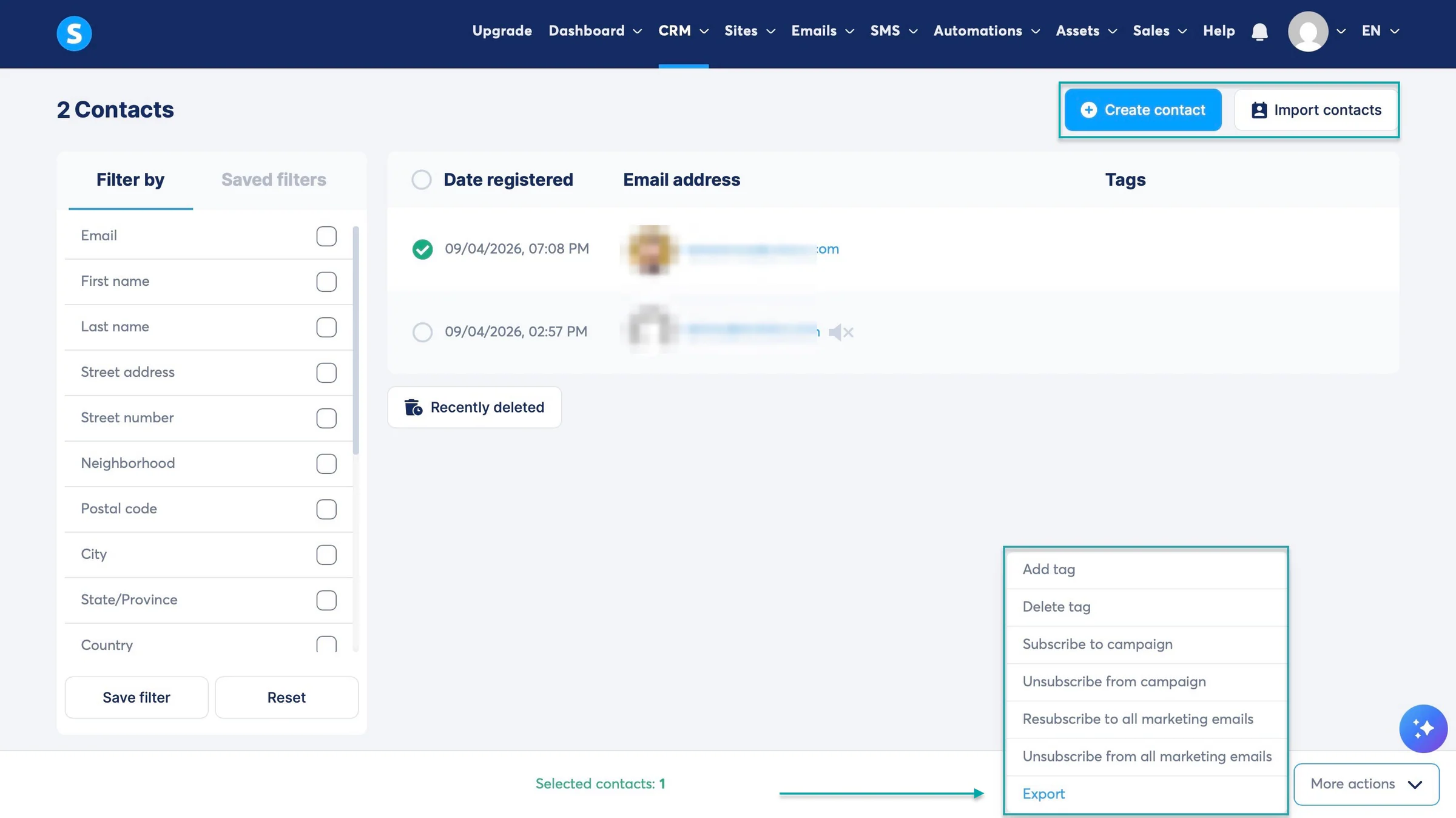
Task: Tick the Email filter checkbox
Action: click(x=326, y=236)
